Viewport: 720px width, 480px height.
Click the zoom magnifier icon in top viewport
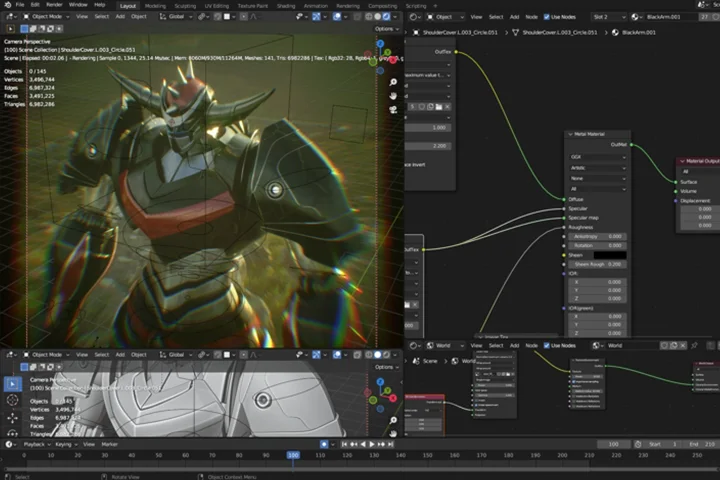point(393,82)
